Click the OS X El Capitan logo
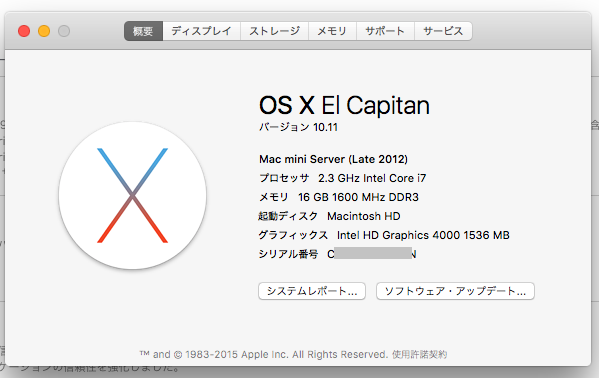The height and width of the screenshot is (378, 599). pyautogui.click(x=133, y=195)
